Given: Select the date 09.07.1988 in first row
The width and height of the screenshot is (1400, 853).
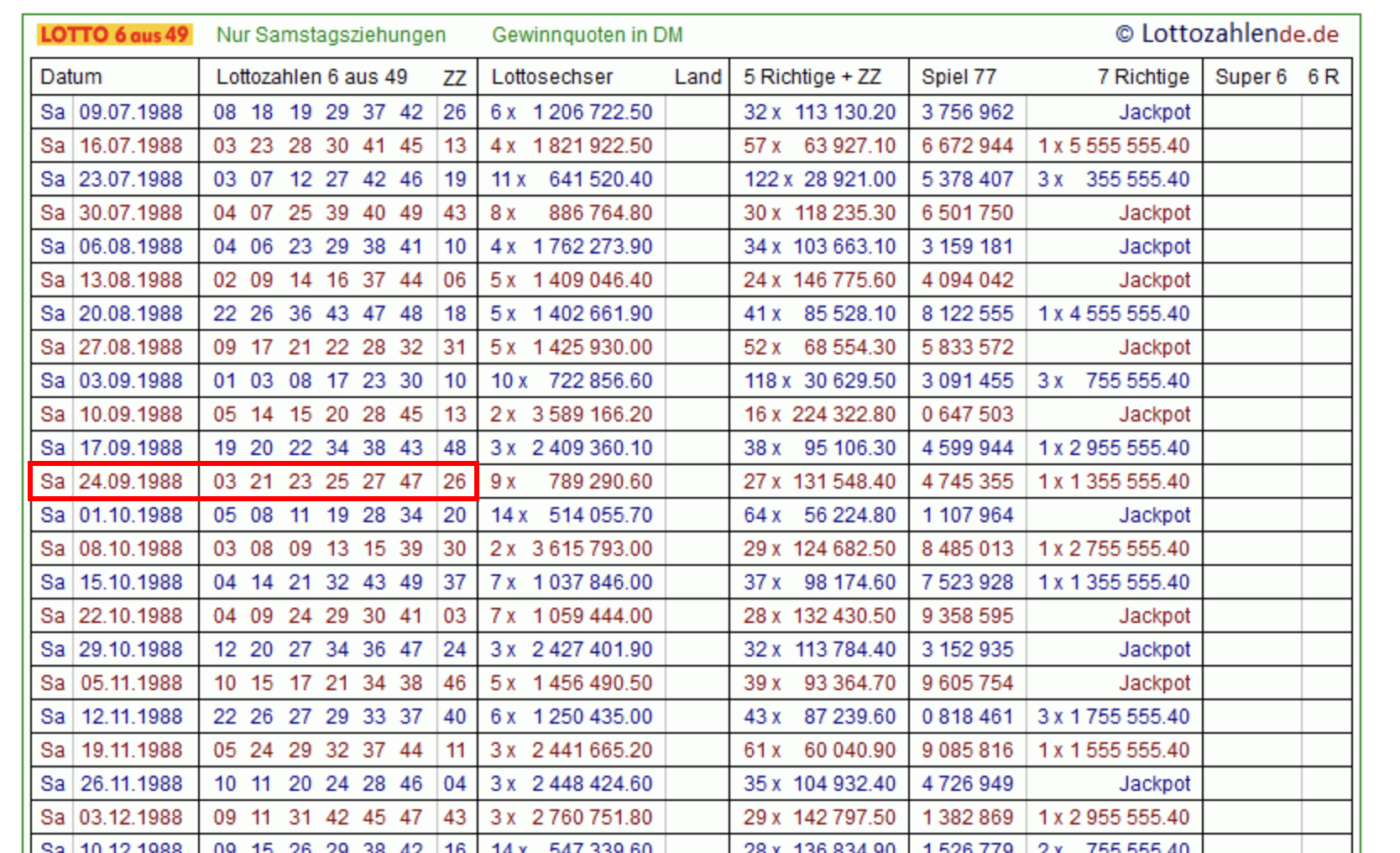Looking at the screenshot, I should [x=131, y=112].
